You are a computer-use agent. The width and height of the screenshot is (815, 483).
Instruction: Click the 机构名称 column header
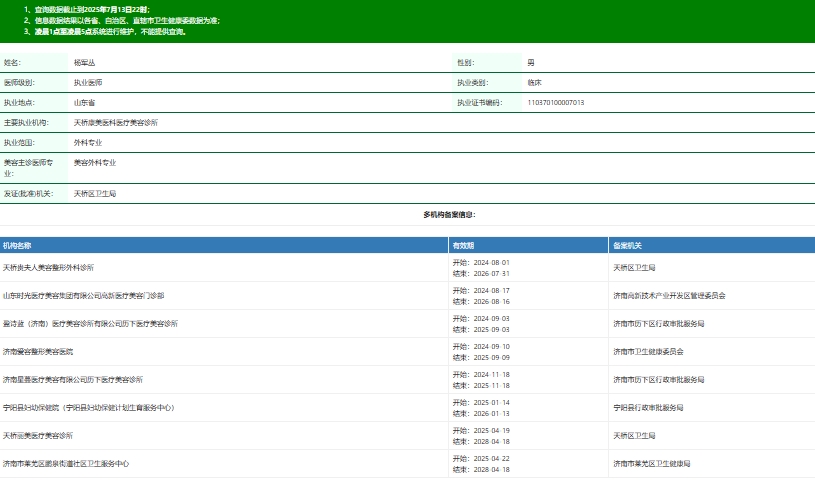17,245
